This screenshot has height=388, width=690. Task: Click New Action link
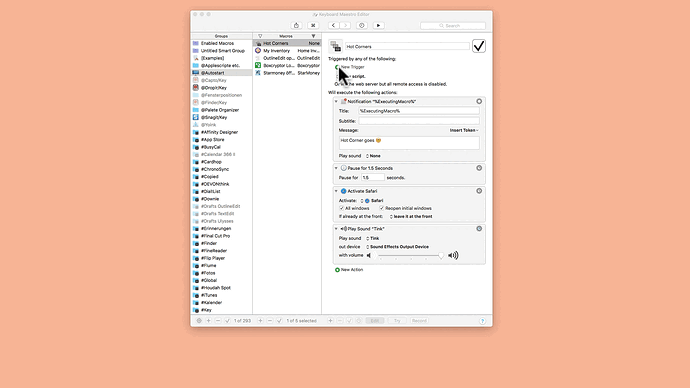352,270
